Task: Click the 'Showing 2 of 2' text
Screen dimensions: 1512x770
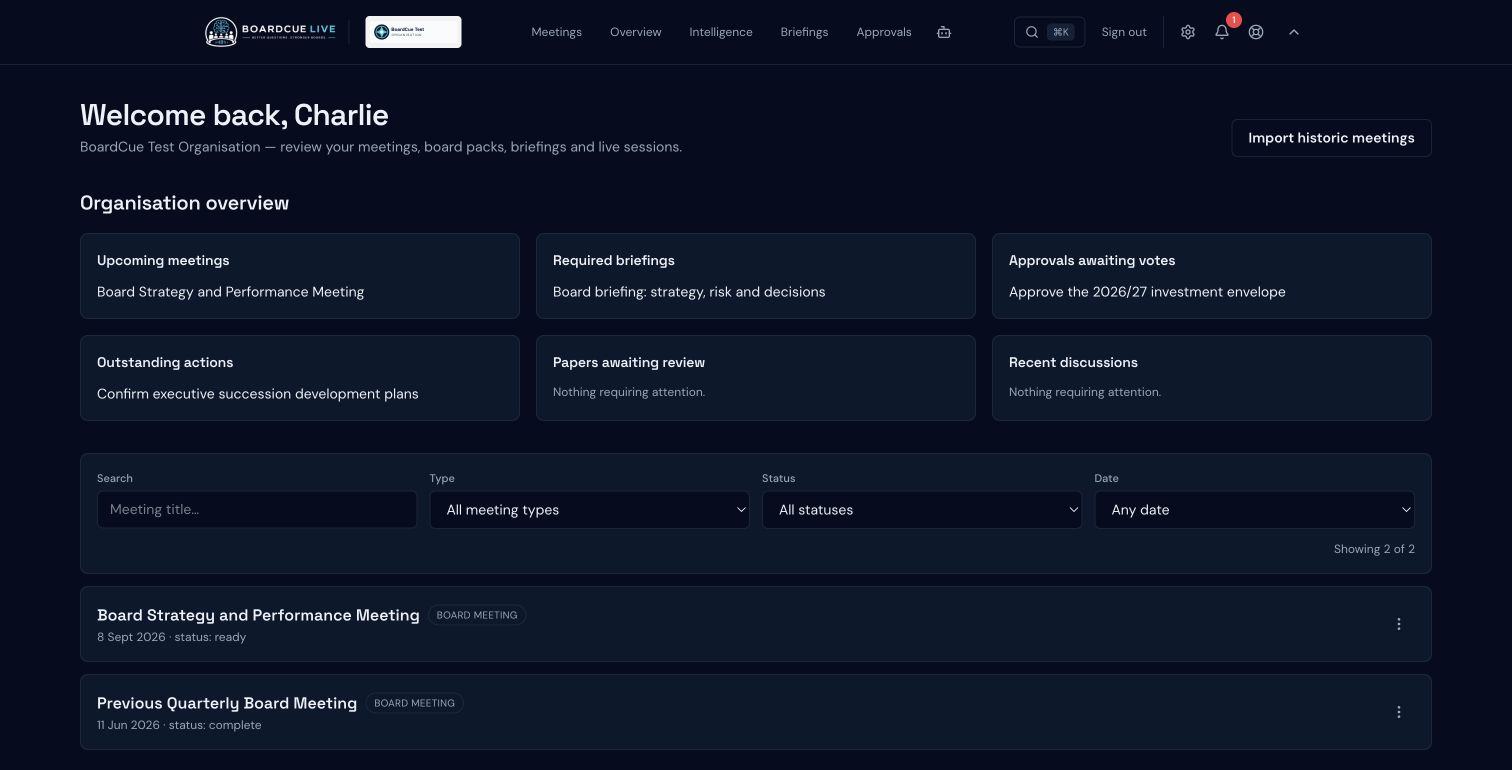Action: coord(1374,549)
